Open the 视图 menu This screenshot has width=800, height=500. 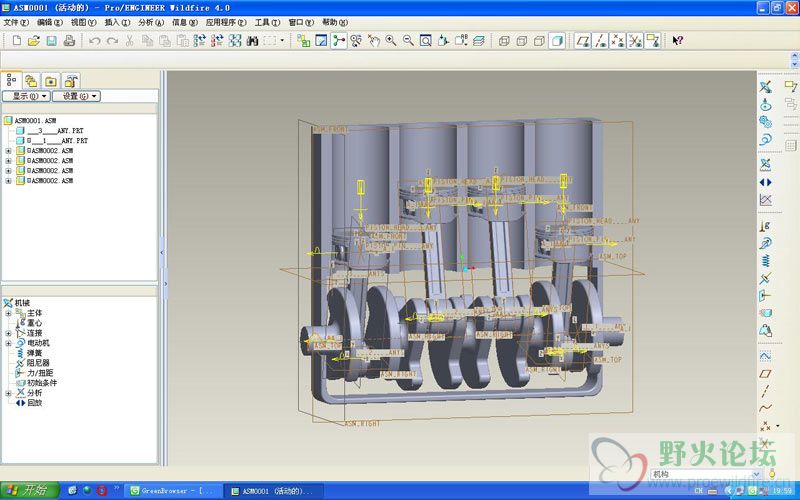[x=83, y=22]
